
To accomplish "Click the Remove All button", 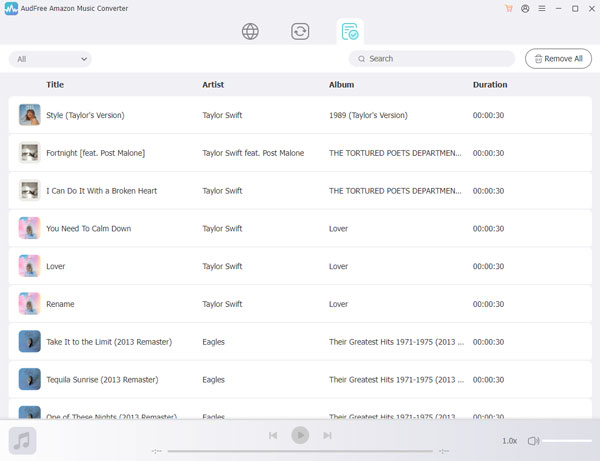I will (558, 59).
